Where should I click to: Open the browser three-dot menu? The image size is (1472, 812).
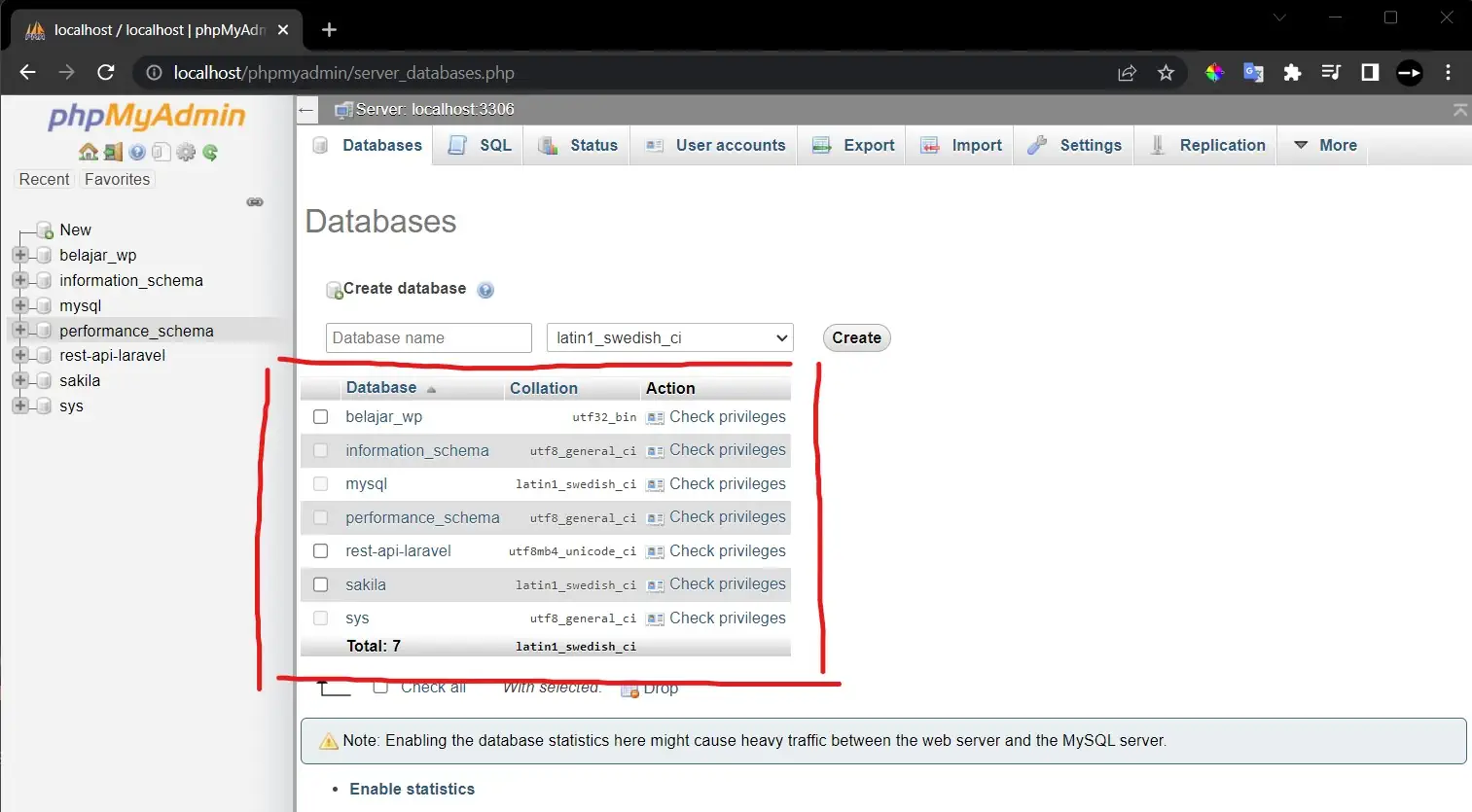click(x=1448, y=73)
